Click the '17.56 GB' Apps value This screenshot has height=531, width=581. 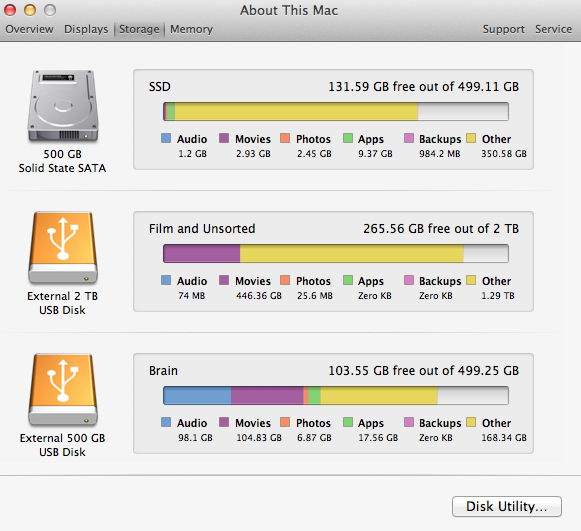pos(378,438)
